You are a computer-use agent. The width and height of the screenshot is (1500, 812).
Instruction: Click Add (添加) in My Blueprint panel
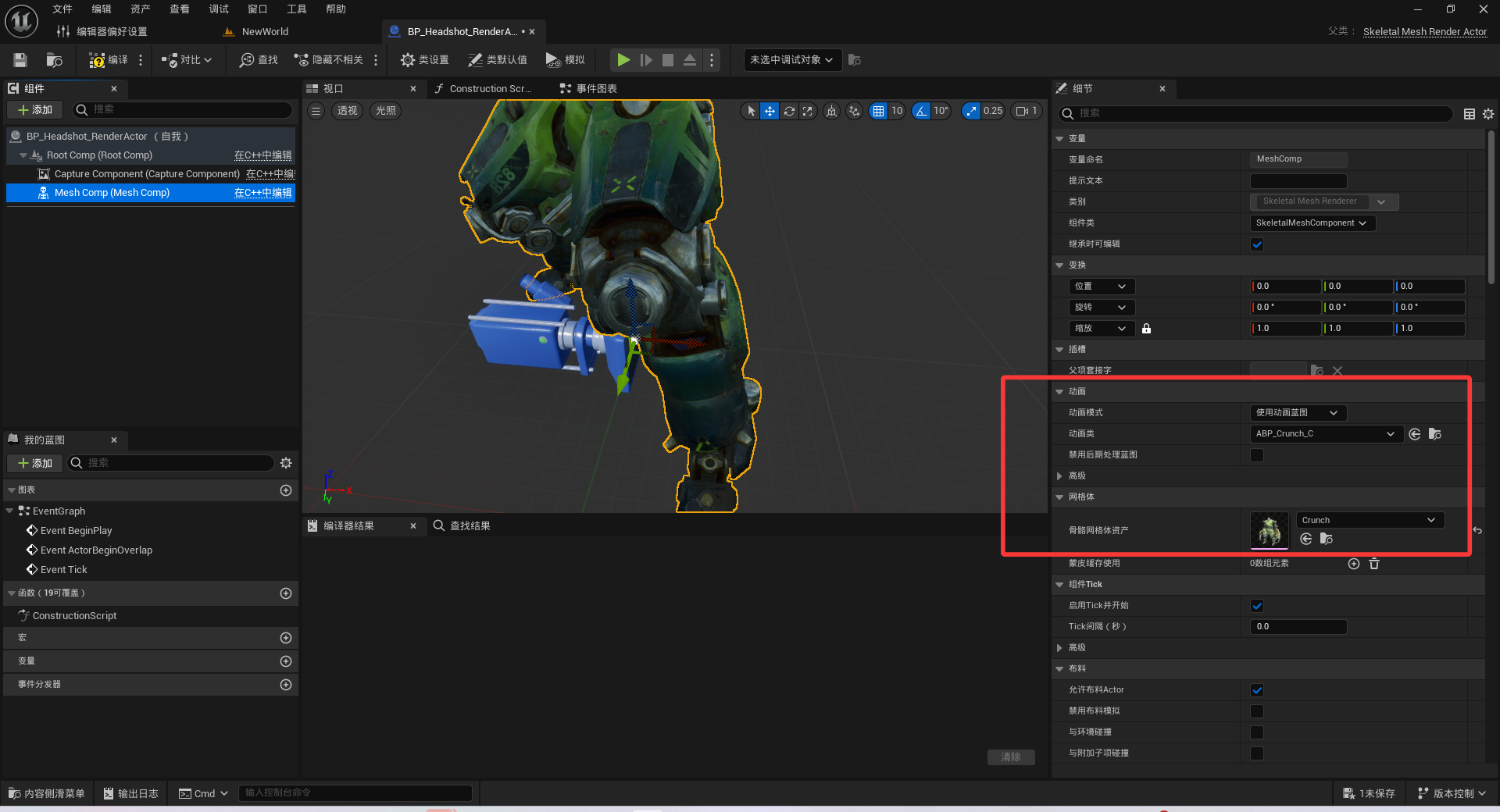(35, 463)
